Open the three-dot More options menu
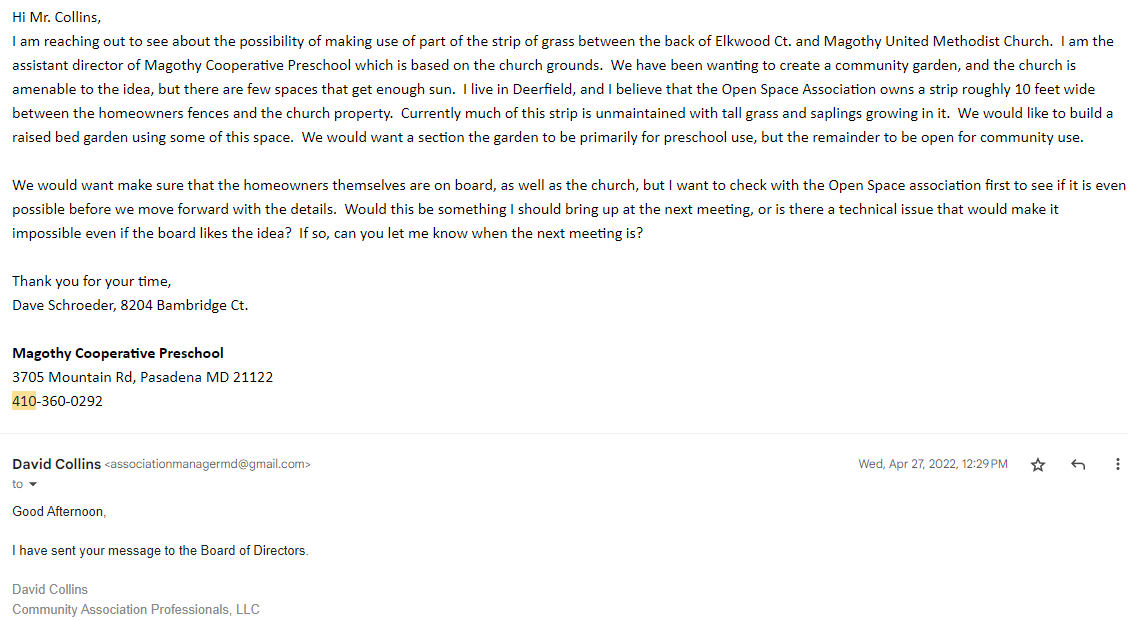The width and height of the screenshot is (1143, 621). (1117, 465)
